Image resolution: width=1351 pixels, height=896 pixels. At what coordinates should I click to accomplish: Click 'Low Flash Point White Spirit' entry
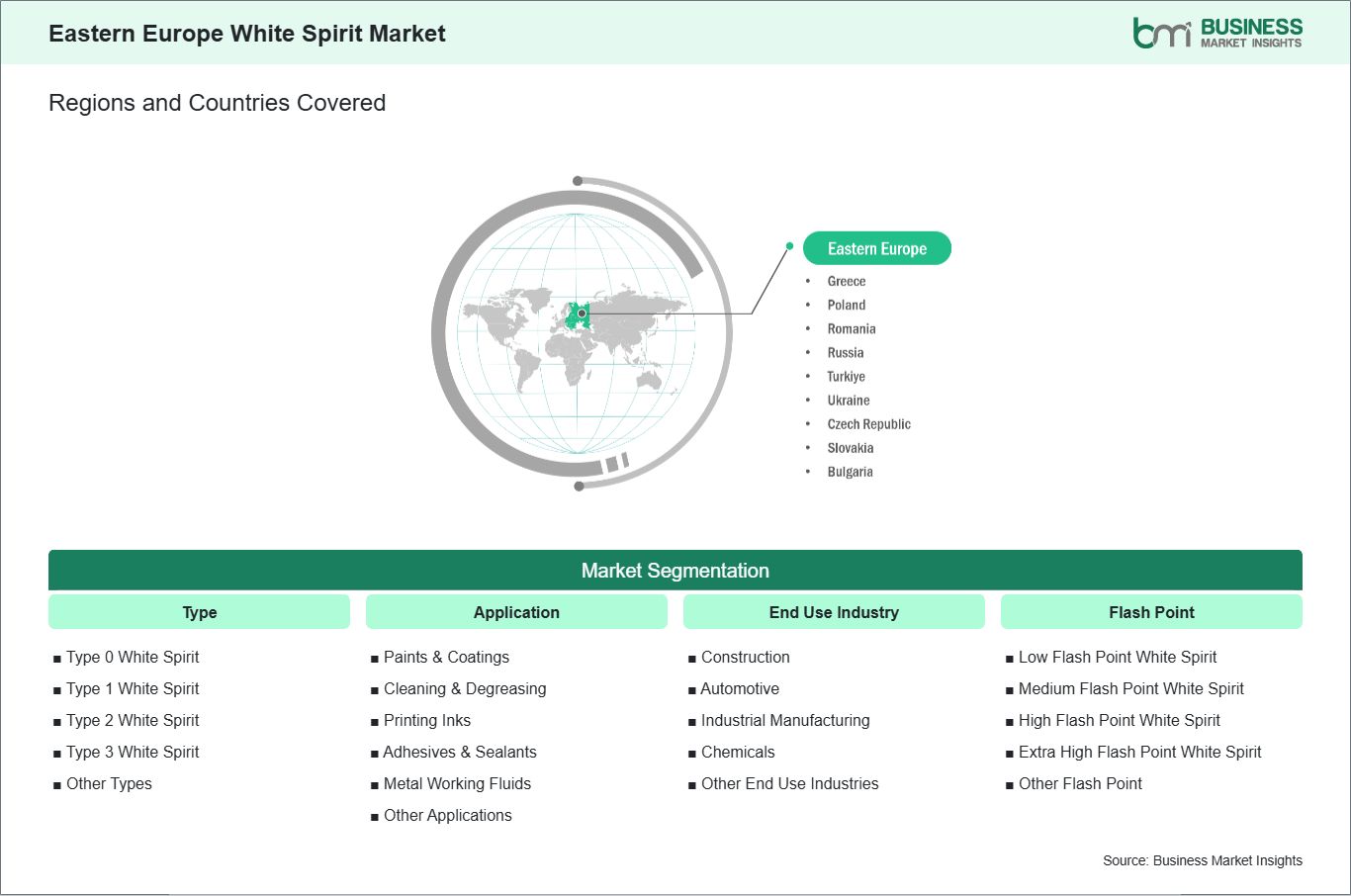(1118, 657)
